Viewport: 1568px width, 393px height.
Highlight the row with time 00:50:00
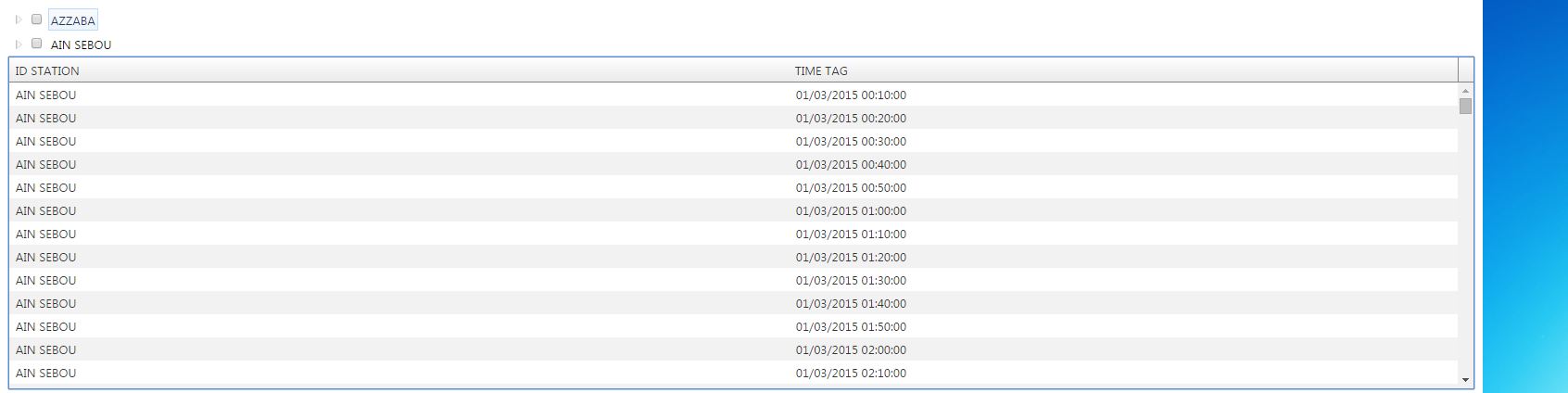click(x=851, y=187)
